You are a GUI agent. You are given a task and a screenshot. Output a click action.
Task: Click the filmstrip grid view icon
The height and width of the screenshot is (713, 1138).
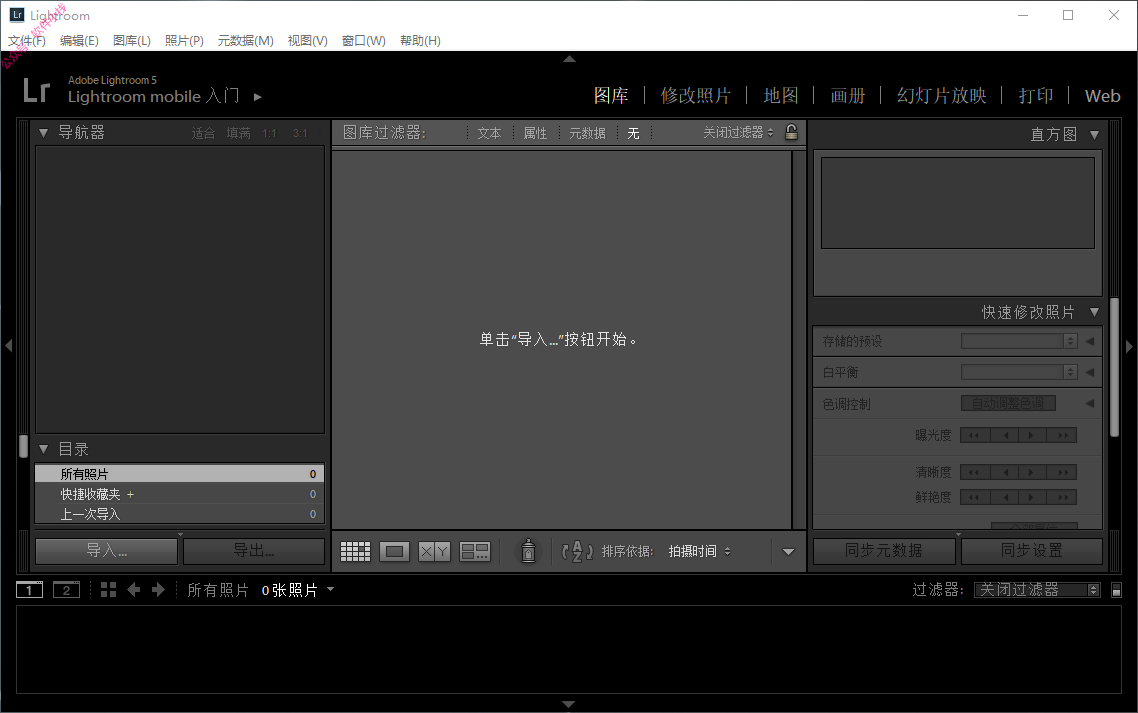pyautogui.click(x=108, y=590)
